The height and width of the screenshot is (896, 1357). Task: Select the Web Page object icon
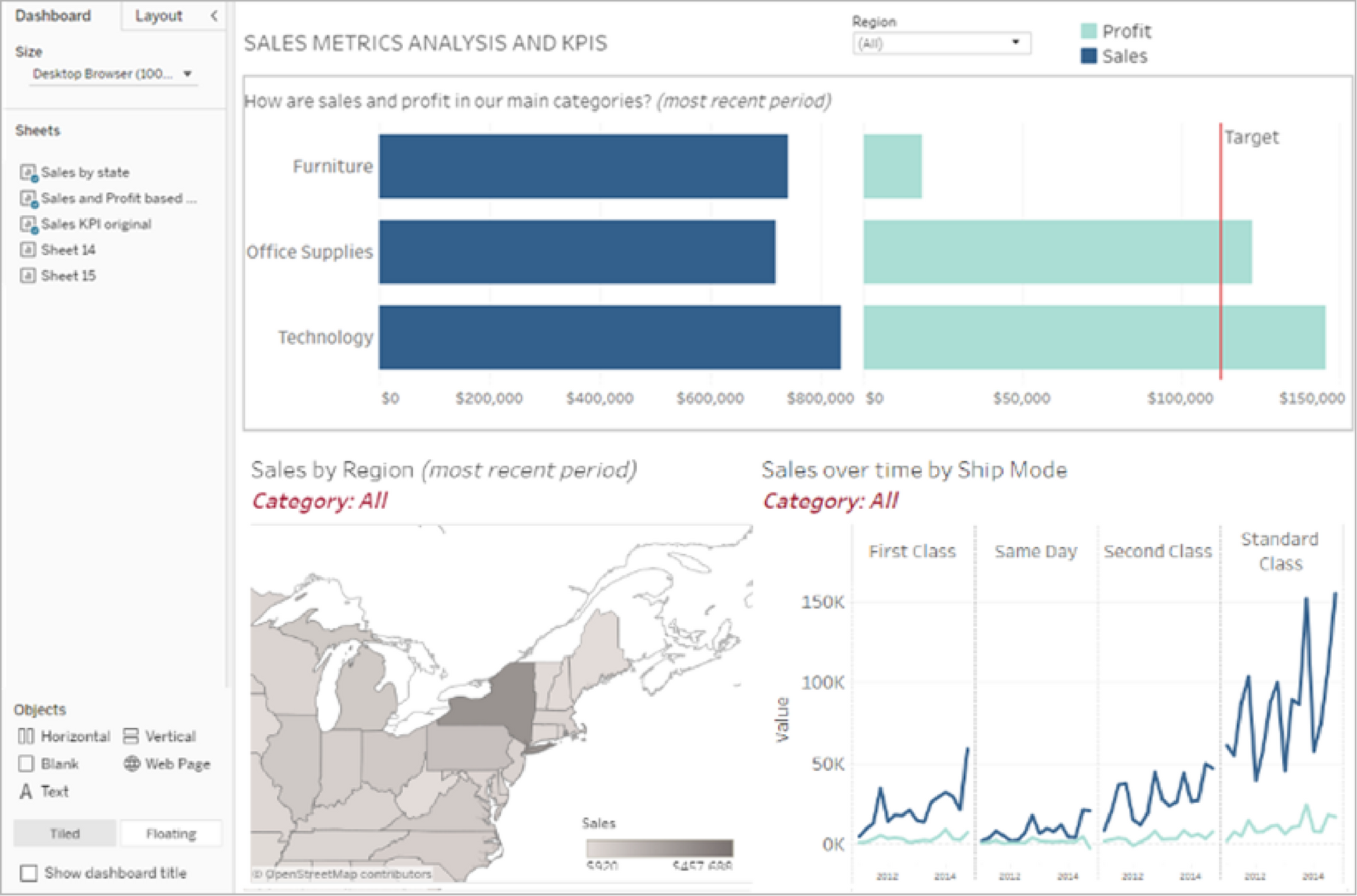click(131, 764)
